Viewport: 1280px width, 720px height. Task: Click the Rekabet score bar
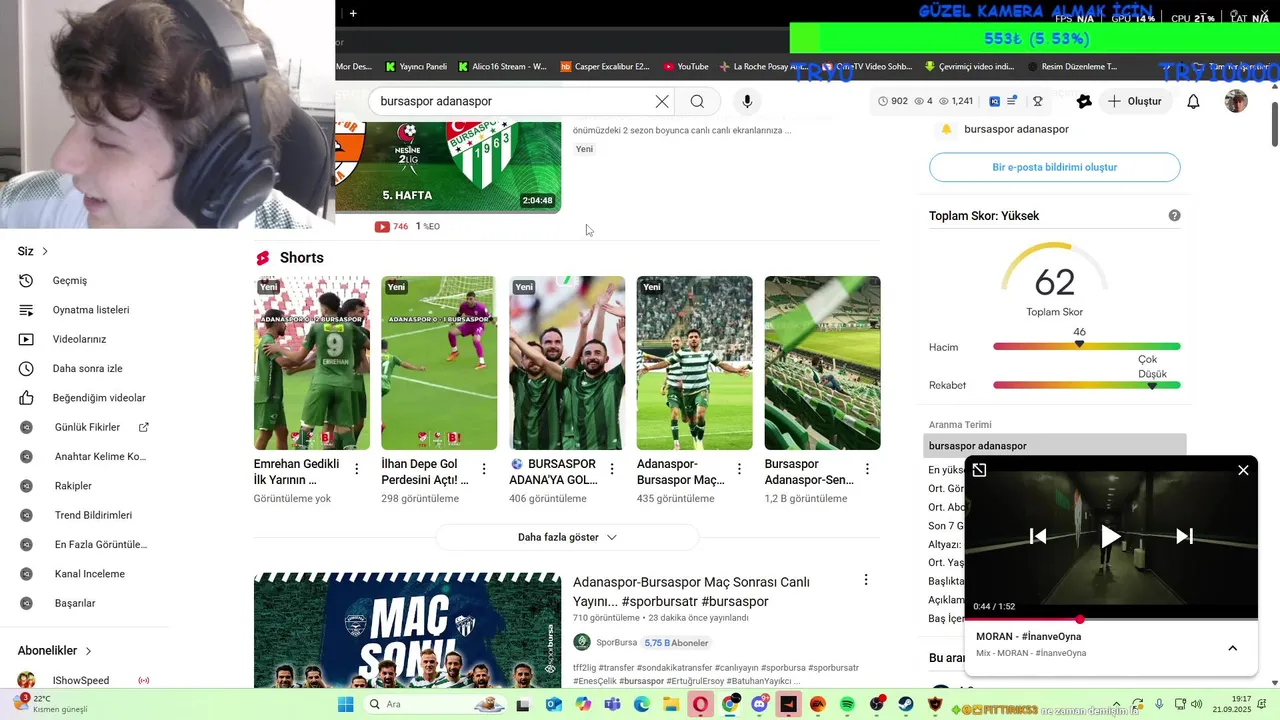click(x=1086, y=385)
